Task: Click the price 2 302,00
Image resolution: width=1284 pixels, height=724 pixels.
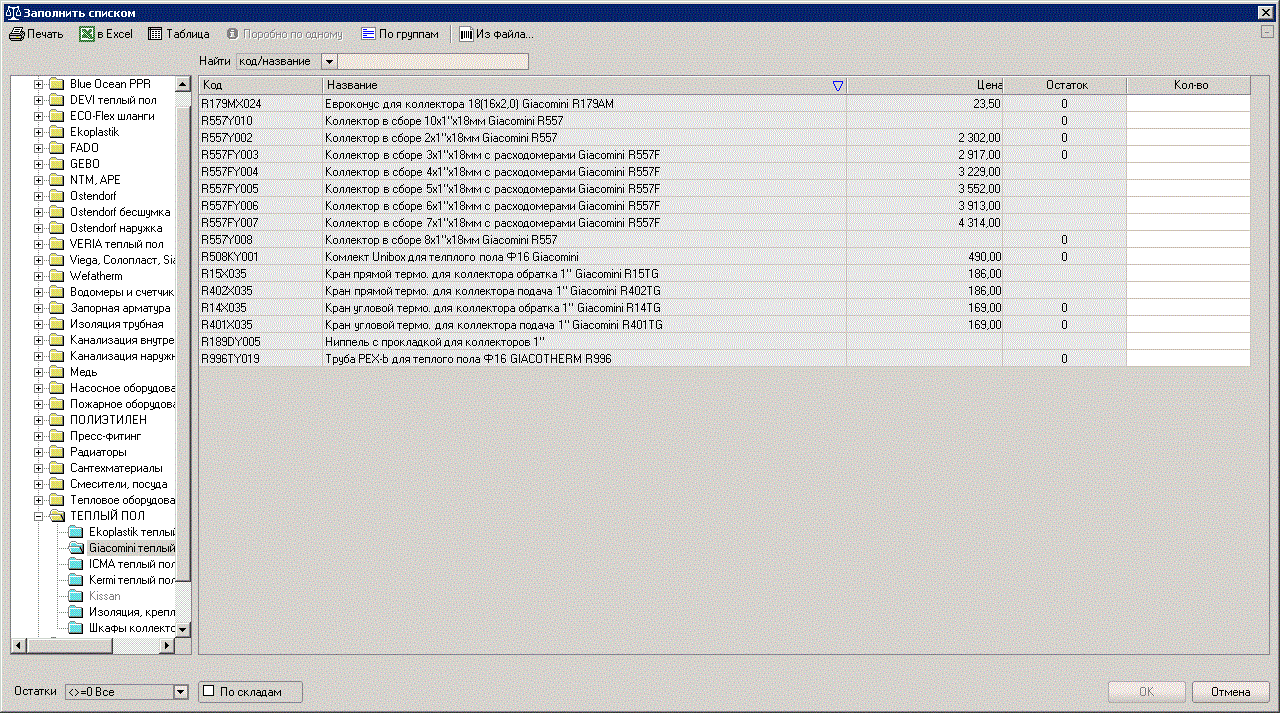Action: [x=979, y=138]
